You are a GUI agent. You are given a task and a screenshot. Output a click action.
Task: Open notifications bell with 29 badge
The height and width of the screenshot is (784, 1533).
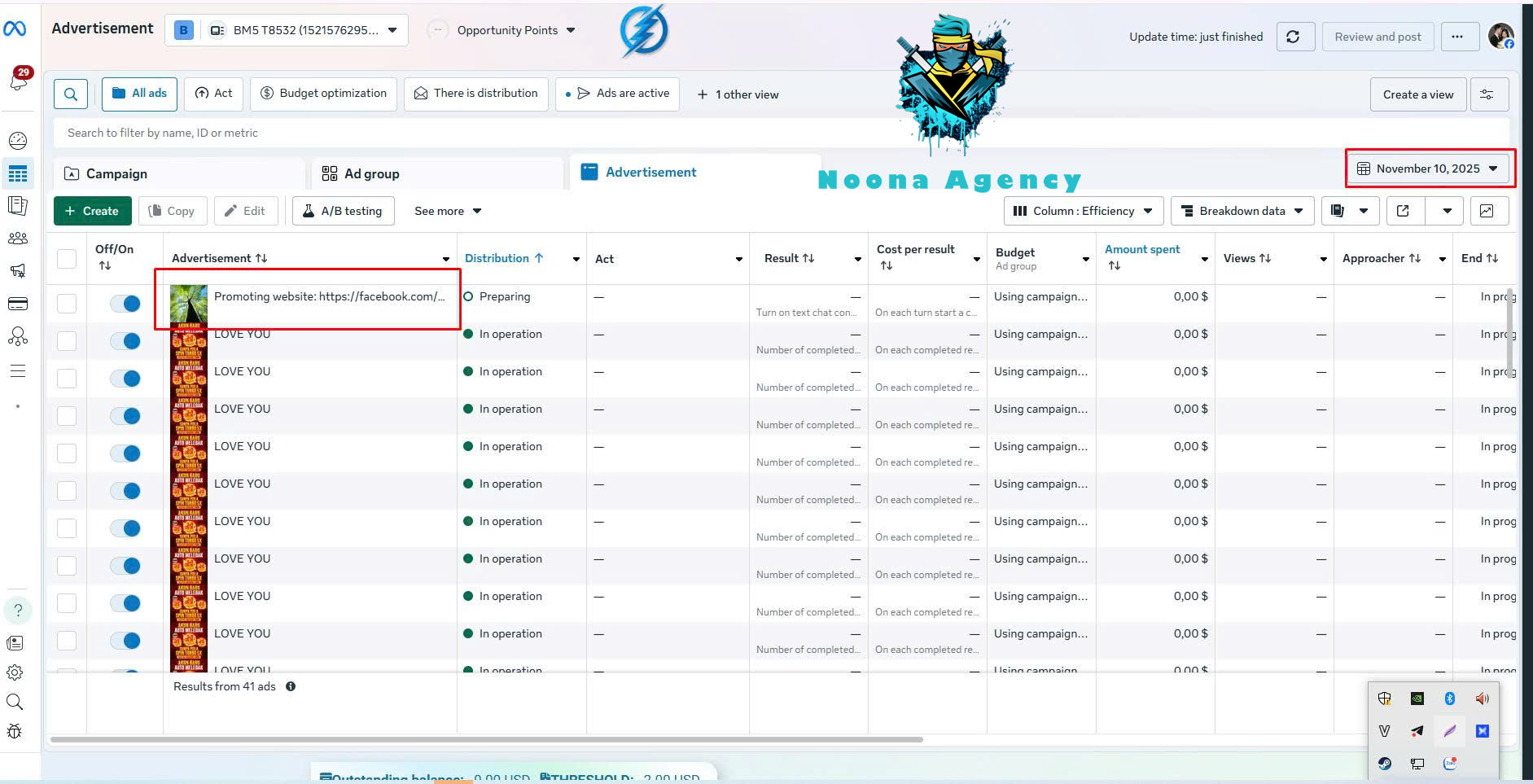coord(19,79)
